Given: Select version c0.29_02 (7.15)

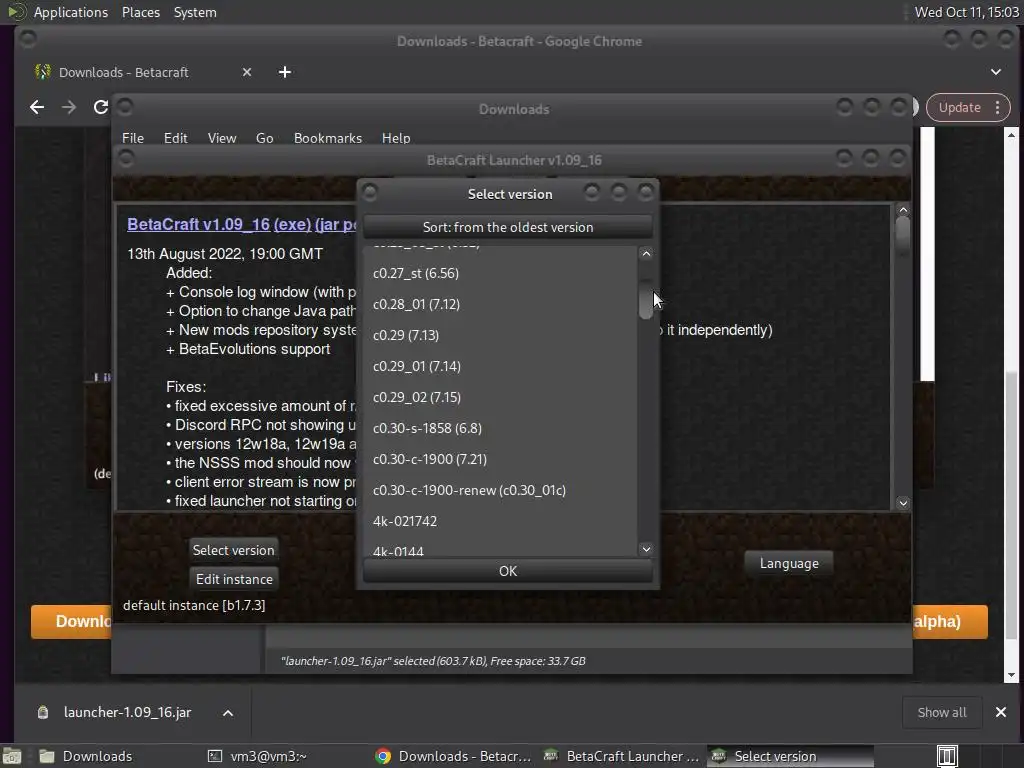Looking at the screenshot, I should [500, 397].
